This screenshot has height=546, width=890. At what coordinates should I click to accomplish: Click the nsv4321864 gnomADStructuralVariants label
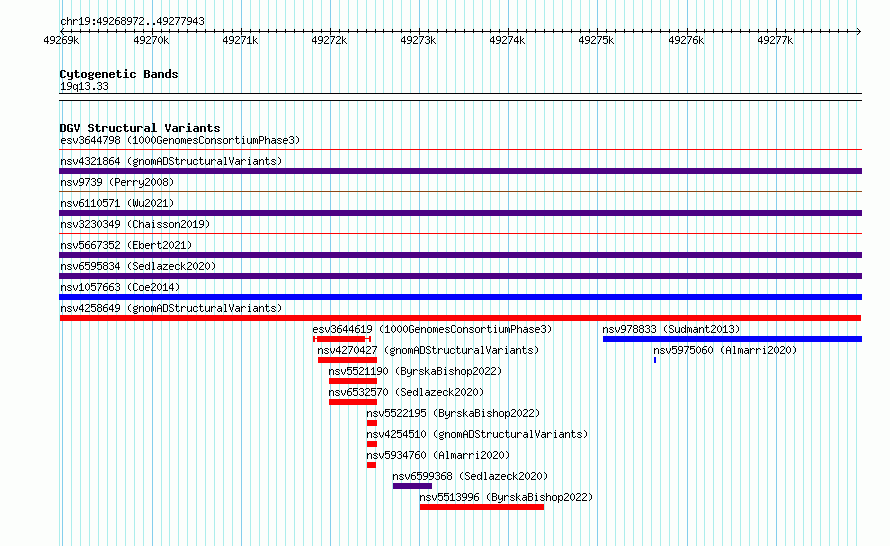click(x=171, y=161)
